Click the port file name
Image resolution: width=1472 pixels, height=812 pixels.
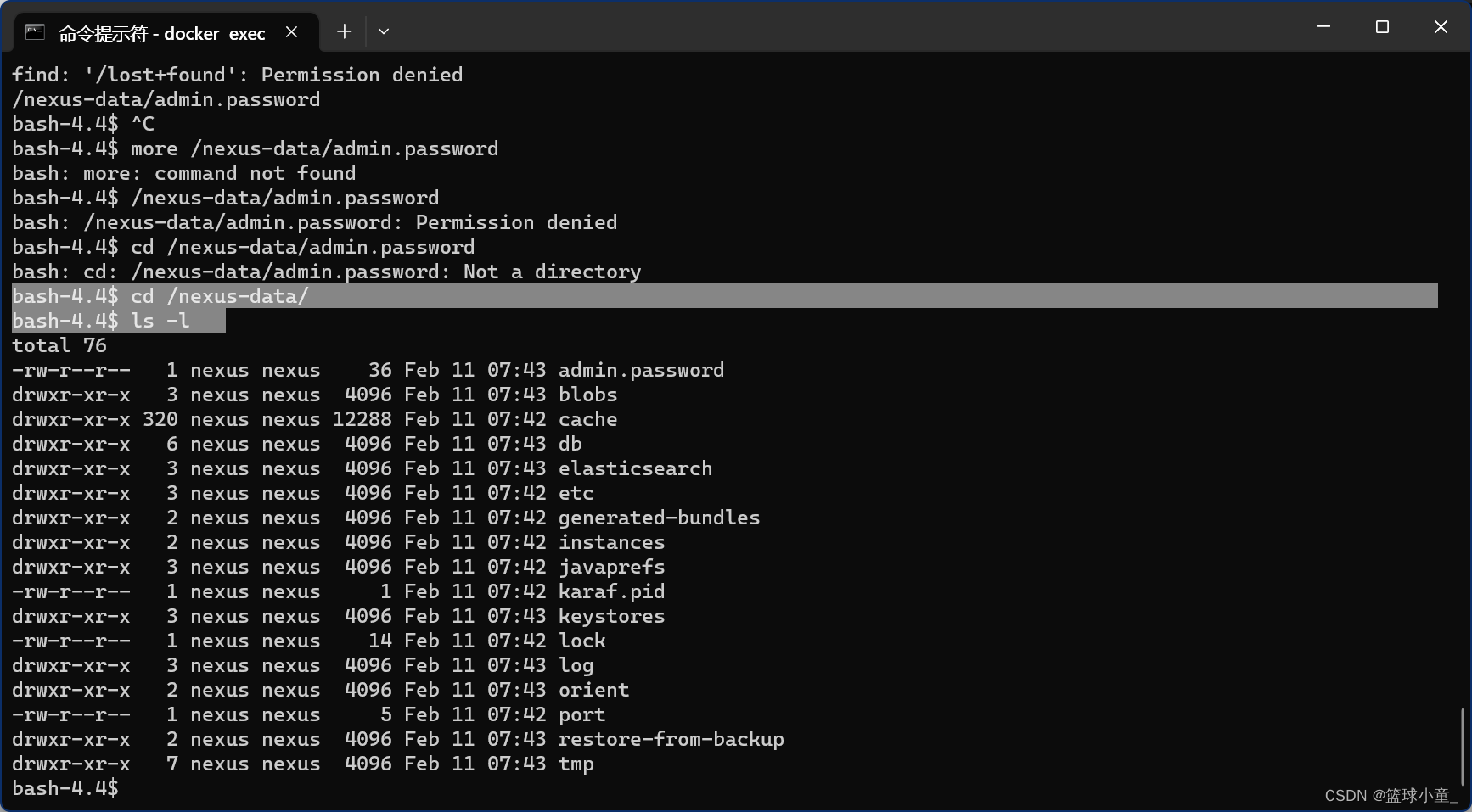tap(581, 714)
